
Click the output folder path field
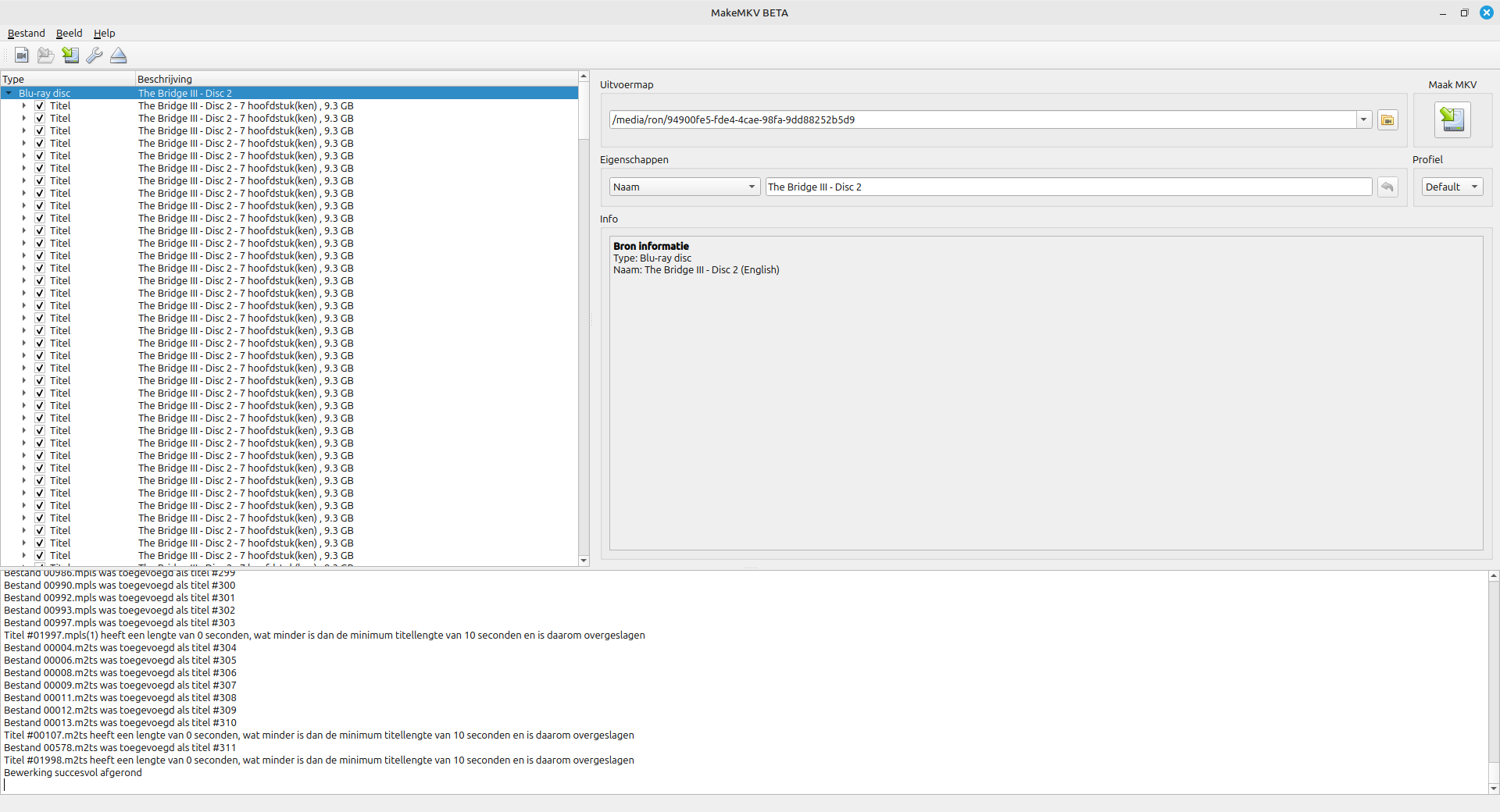(x=983, y=120)
